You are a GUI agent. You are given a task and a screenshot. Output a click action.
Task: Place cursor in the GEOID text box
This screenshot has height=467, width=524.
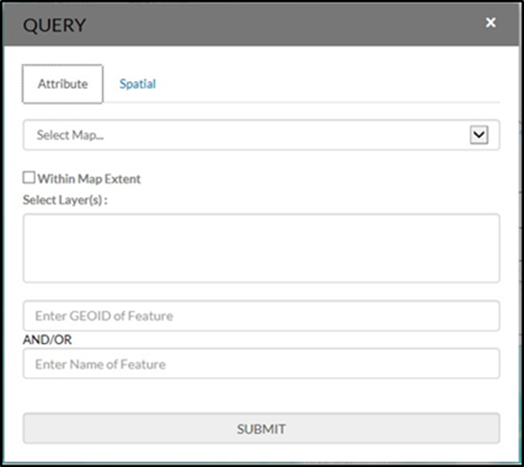point(261,316)
